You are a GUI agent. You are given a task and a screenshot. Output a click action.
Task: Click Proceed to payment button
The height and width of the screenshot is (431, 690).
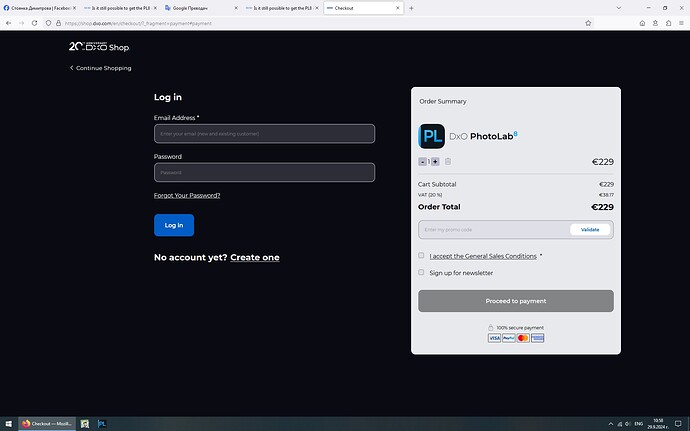(516, 301)
